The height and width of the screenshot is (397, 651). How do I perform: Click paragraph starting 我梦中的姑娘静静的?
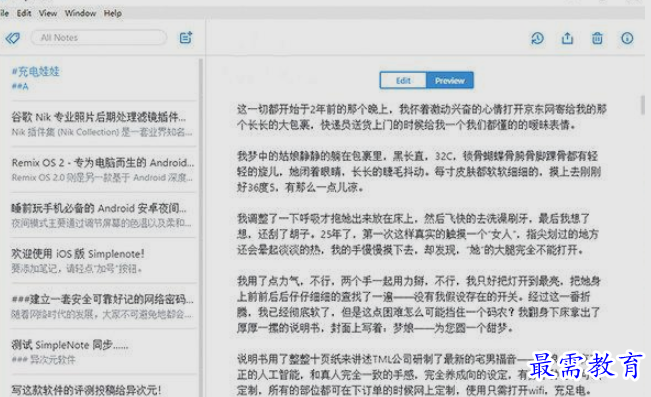tap(419, 172)
